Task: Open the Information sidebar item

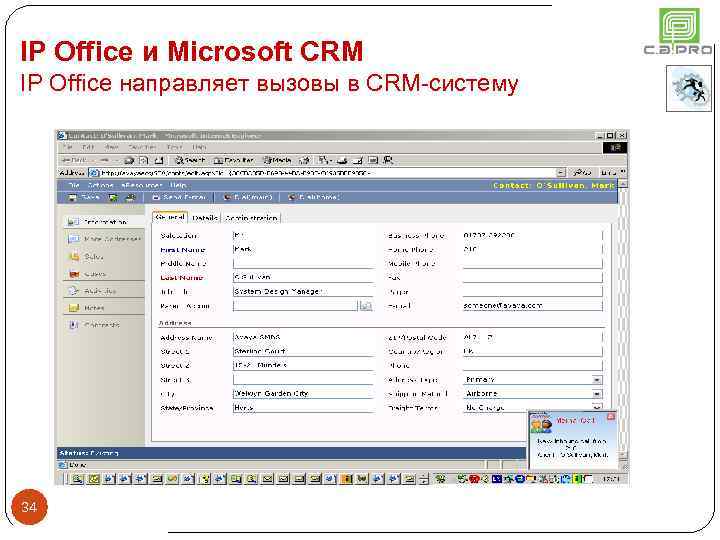Action: tap(104, 222)
